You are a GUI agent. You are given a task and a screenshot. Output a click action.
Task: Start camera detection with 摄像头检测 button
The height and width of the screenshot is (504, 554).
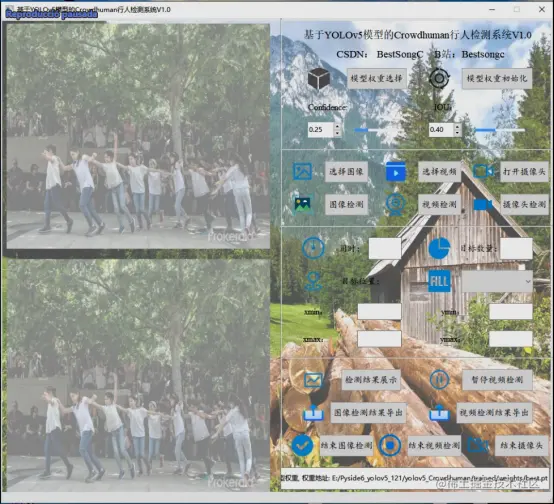click(x=524, y=204)
